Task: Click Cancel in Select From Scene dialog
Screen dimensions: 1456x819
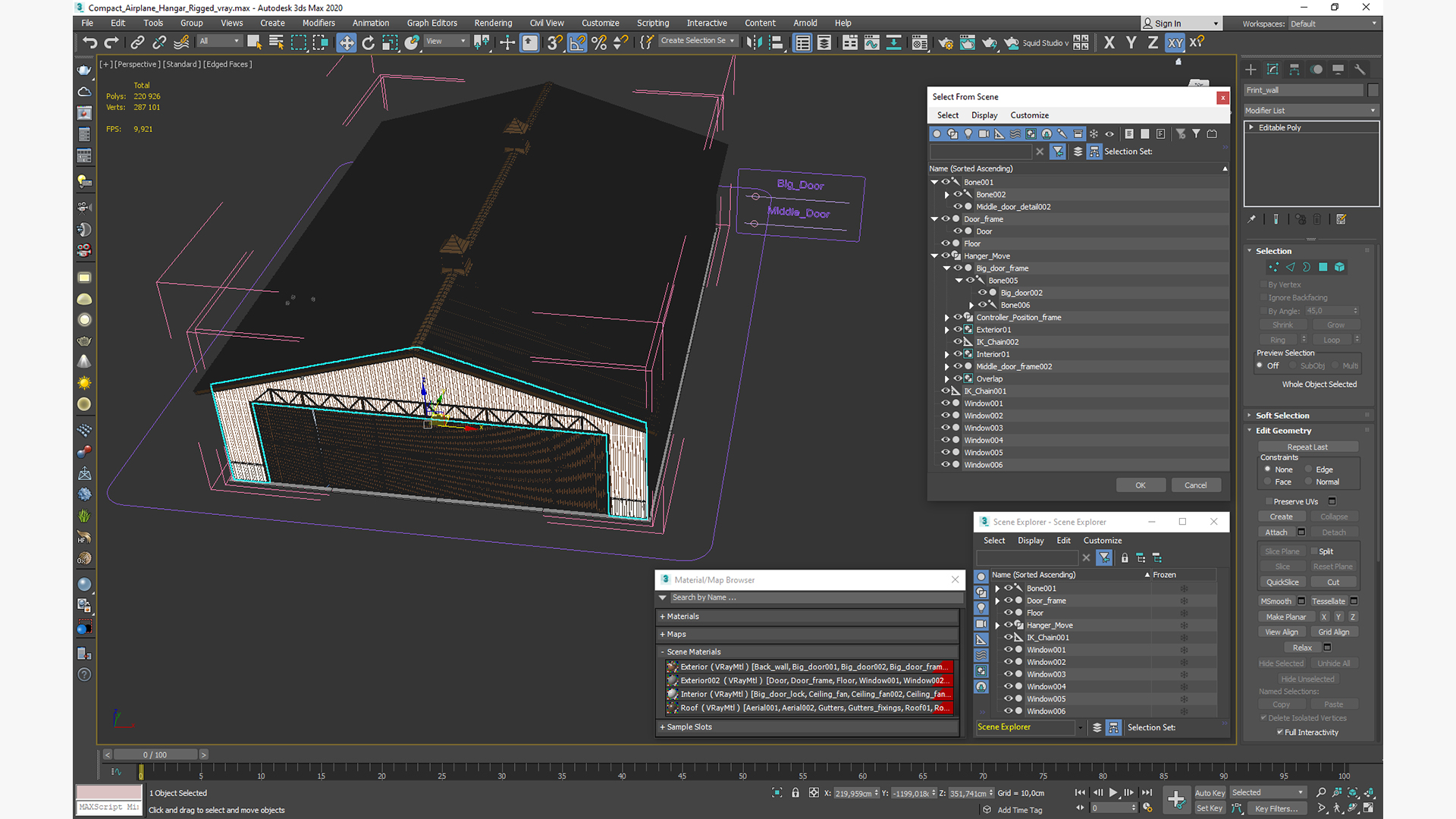Action: [x=1196, y=485]
